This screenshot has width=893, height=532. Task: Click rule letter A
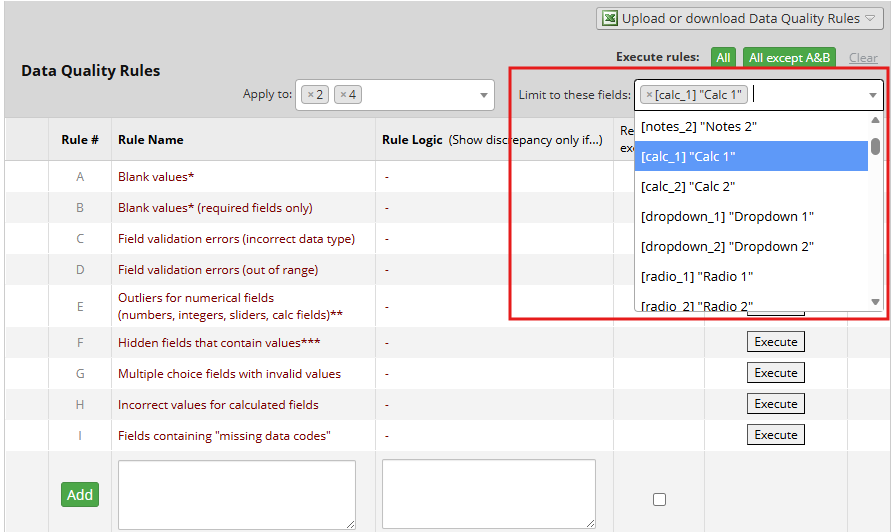coord(80,177)
